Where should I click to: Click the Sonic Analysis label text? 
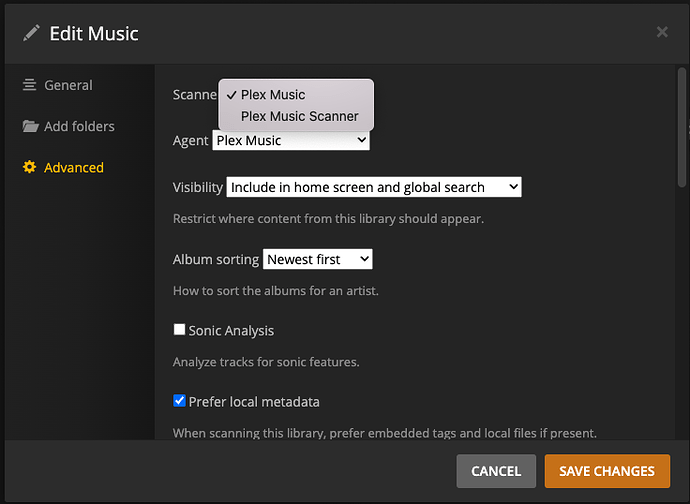coord(231,331)
